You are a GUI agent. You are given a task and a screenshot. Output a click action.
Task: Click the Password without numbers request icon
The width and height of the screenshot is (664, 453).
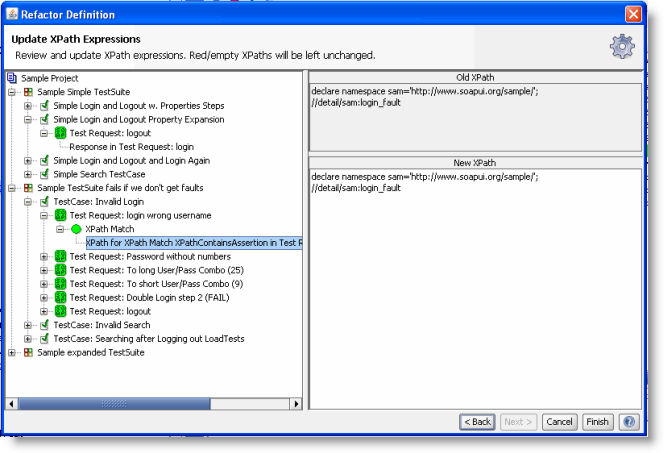61,256
